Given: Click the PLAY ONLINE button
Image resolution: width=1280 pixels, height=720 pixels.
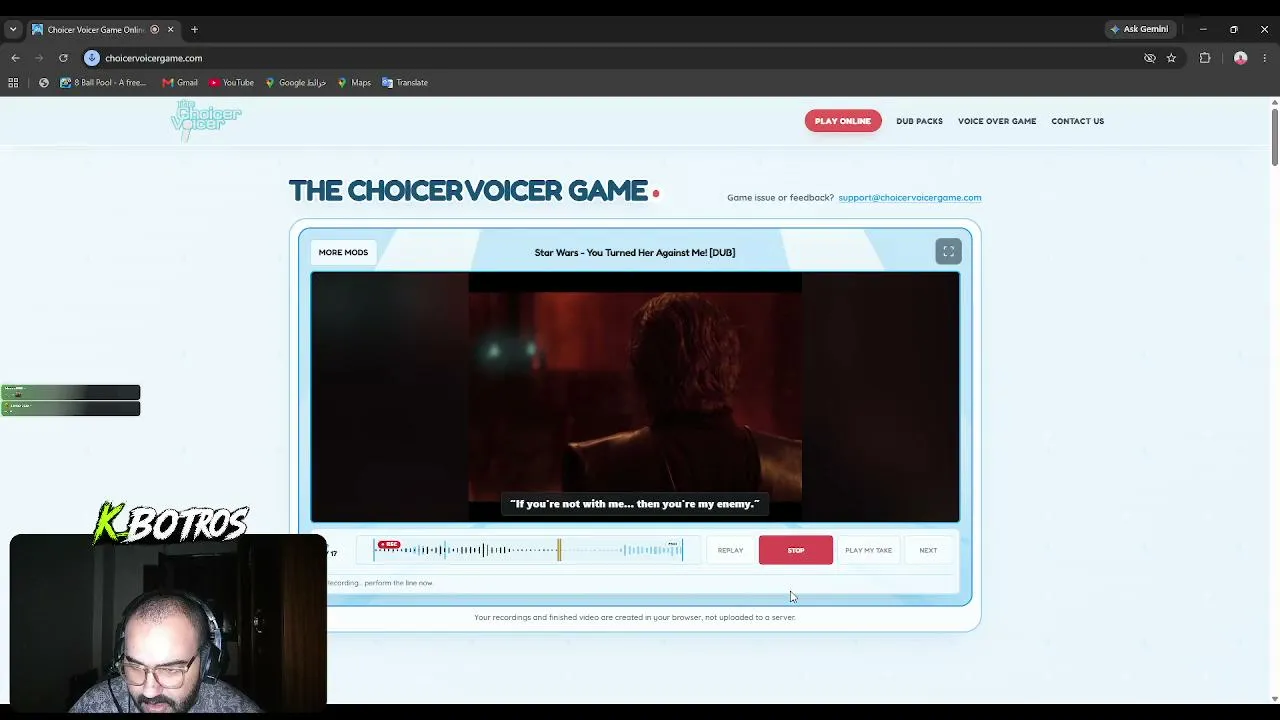Looking at the screenshot, I should pos(843,121).
